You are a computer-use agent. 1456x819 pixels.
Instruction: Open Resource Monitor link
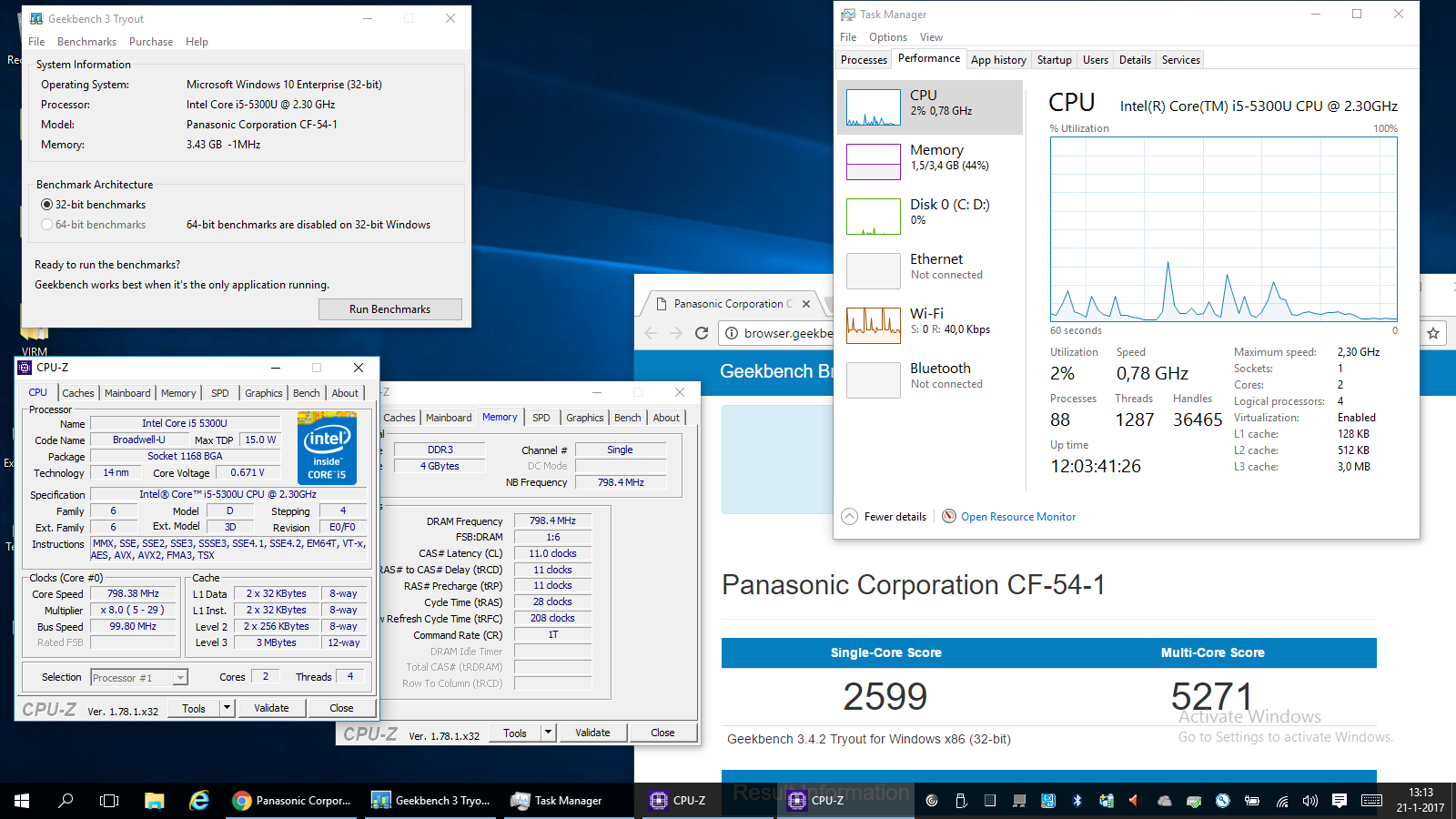(1018, 517)
